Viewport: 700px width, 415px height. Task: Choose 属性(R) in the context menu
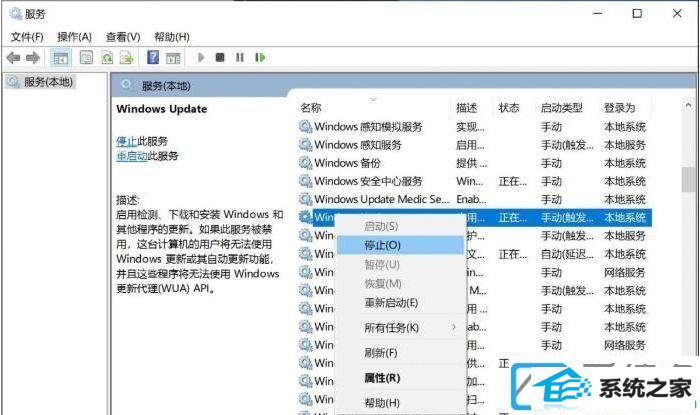click(400, 378)
